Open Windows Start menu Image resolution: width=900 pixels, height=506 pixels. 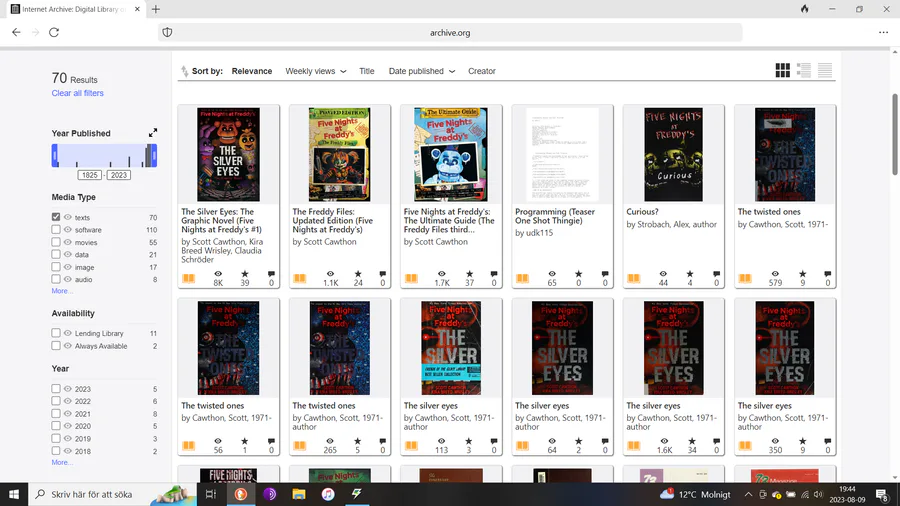14,494
